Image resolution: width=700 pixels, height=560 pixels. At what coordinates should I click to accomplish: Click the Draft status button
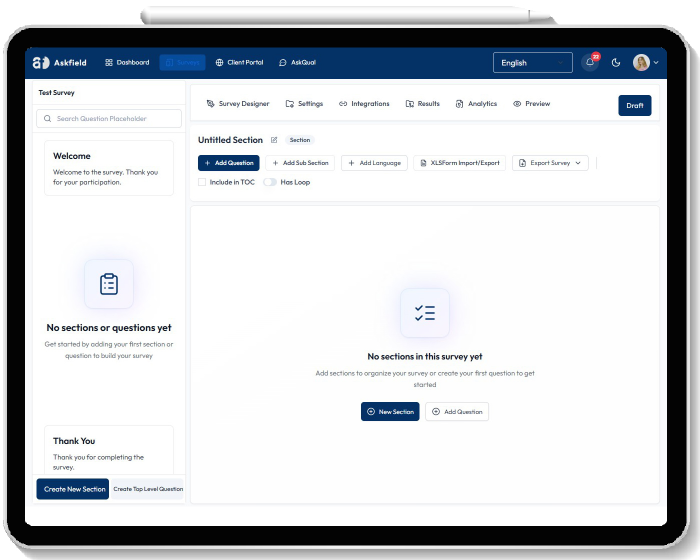tap(634, 105)
